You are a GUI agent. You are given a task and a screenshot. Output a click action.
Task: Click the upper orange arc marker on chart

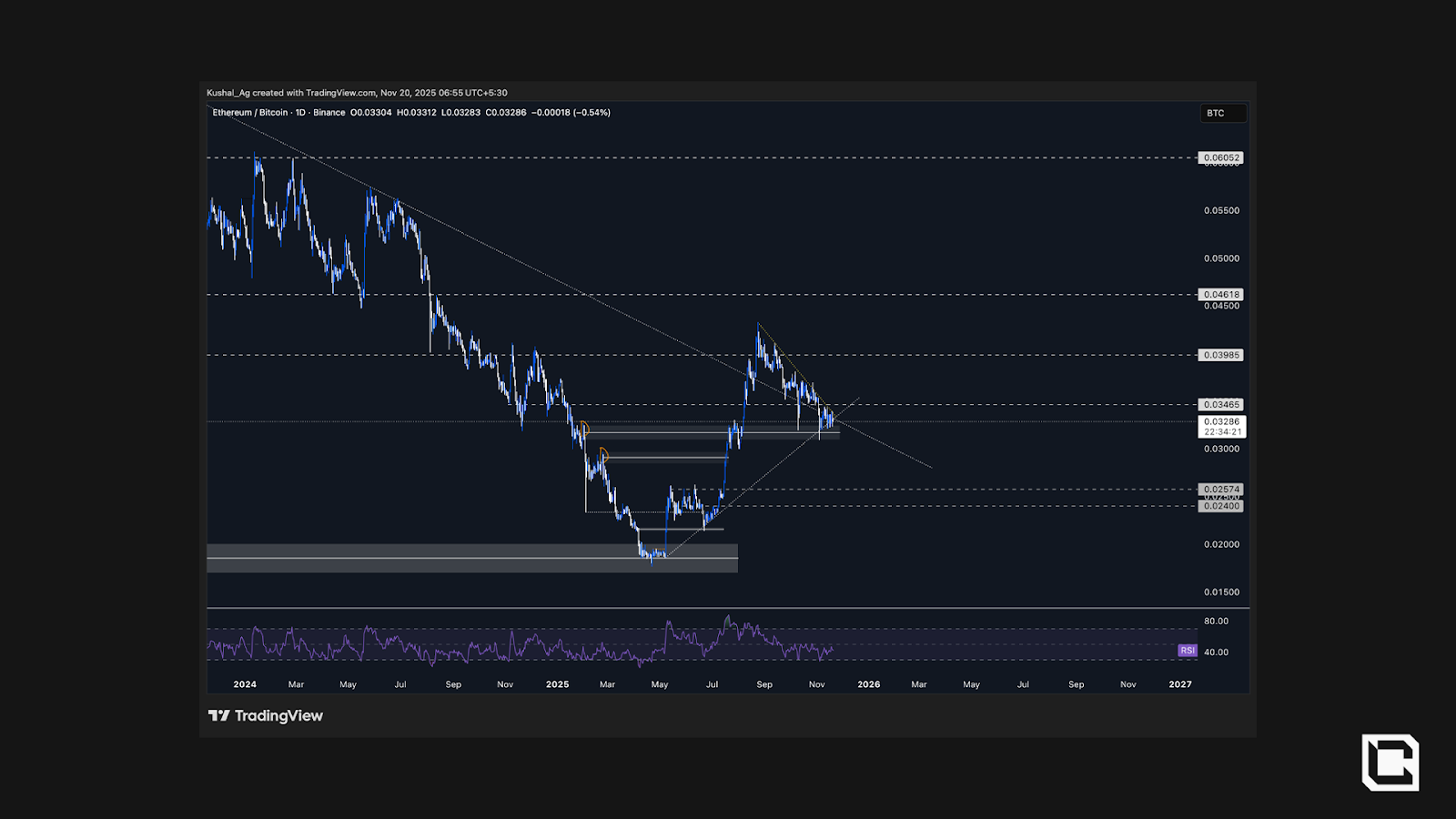[x=583, y=427]
